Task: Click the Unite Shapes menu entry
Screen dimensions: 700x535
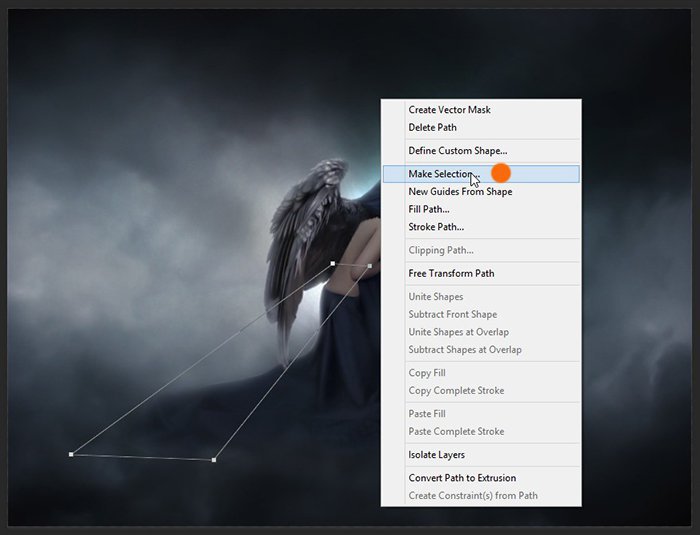Action: pos(435,297)
